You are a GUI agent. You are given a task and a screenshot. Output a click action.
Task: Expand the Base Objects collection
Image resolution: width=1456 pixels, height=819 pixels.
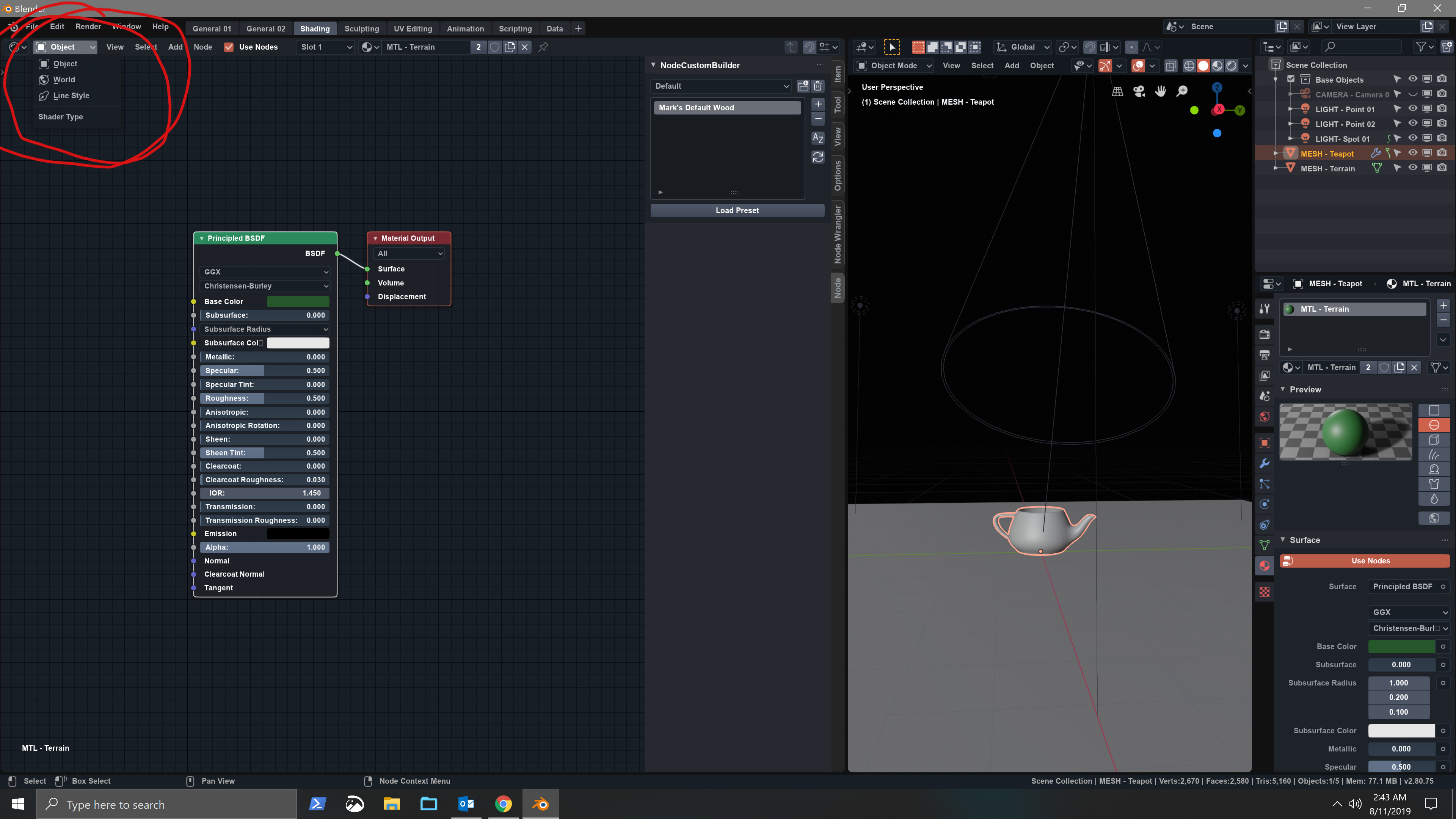pos(1276,80)
